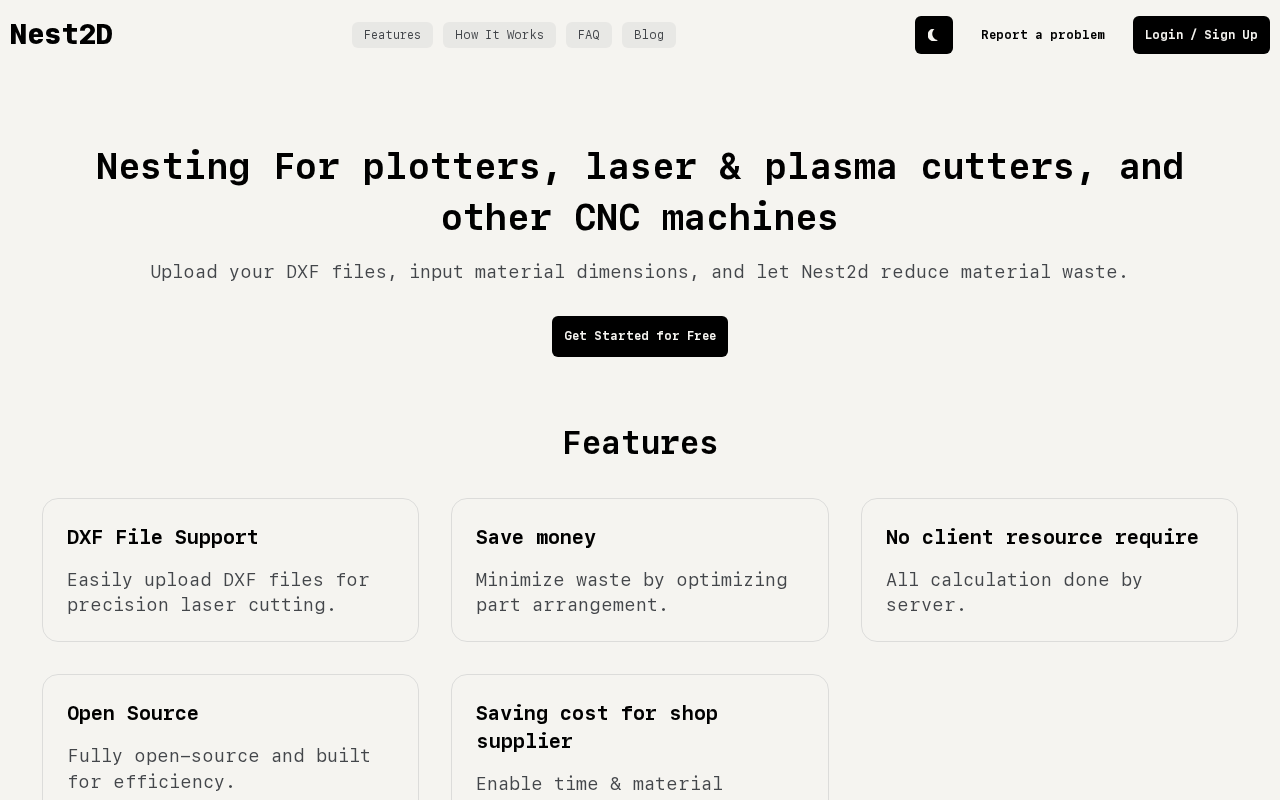Image resolution: width=1280 pixels, height=800 pixels.
Task: Open Login / Sign Up
Action: point(1201,35)
